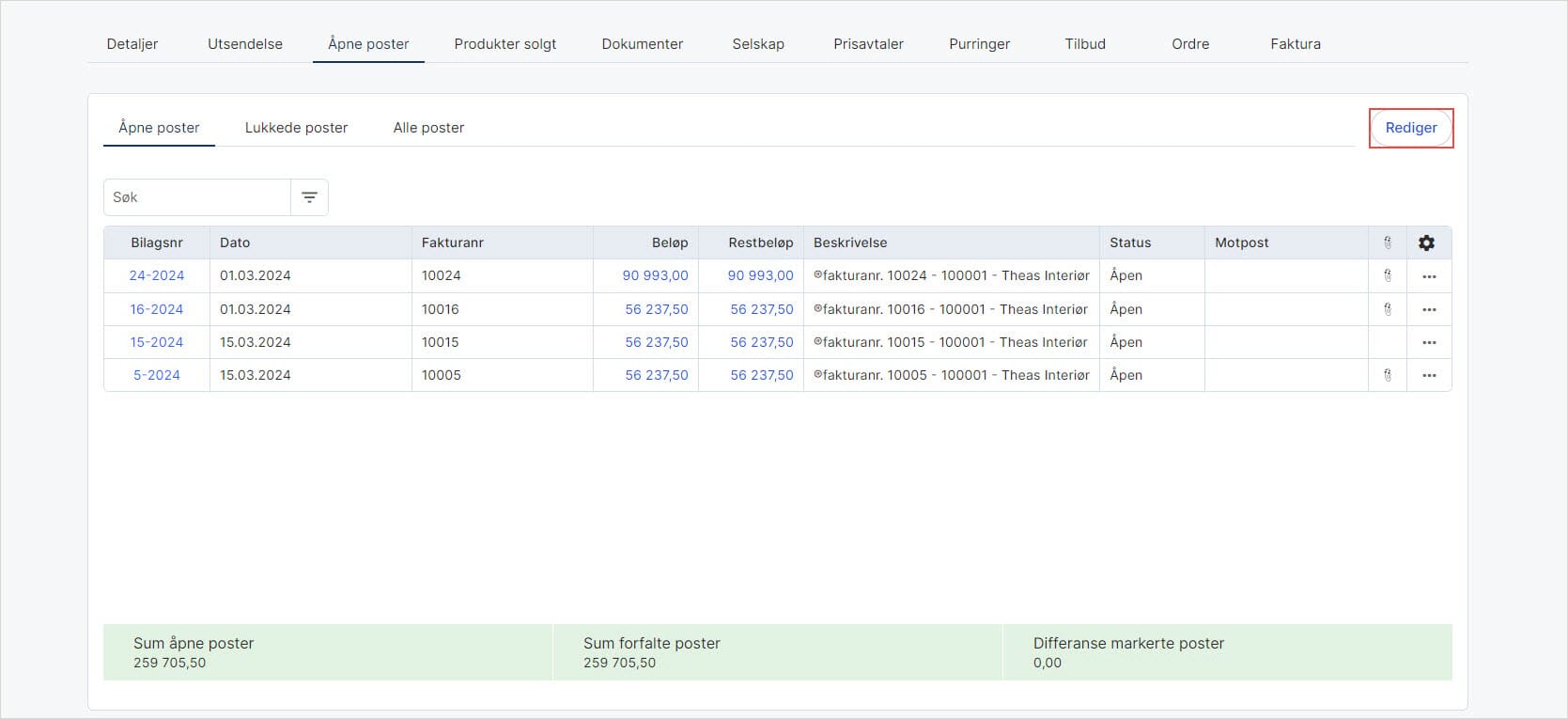This screenshot has width=1568, height=719.
Task: Open three-dot menu for voucher 5-2024
Action: point(1429,375)
